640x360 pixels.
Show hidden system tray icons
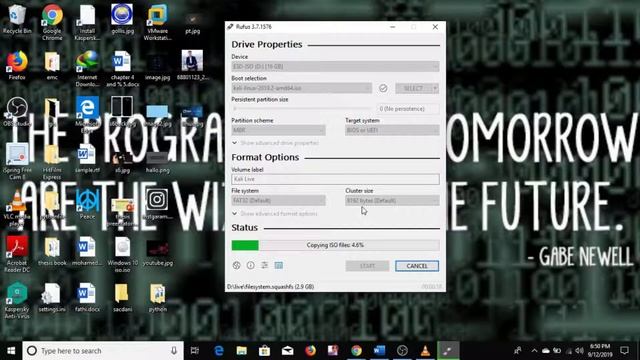[x=534, y=351]
